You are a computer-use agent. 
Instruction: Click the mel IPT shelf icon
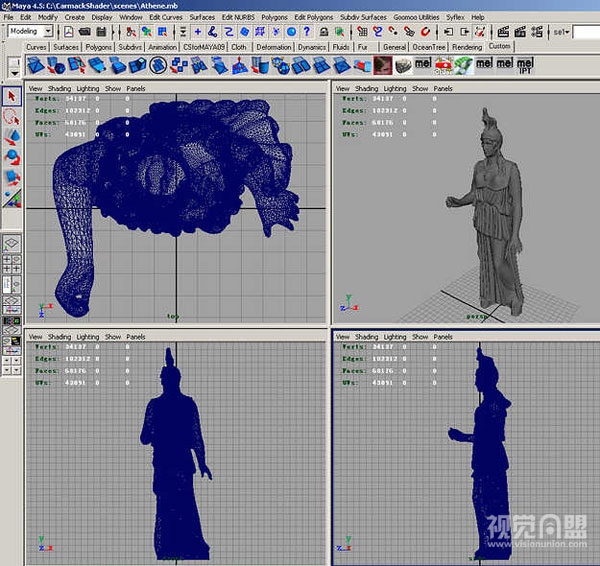click(x=525, y=66)
